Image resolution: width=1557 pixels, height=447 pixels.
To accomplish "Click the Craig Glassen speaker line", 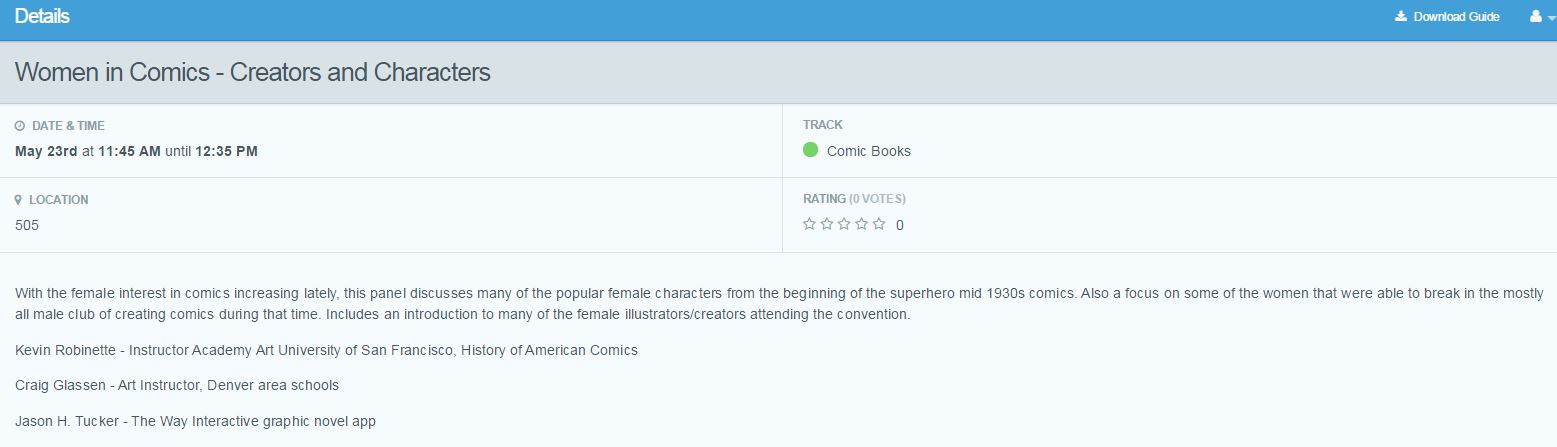I will [x=177, y=385].
